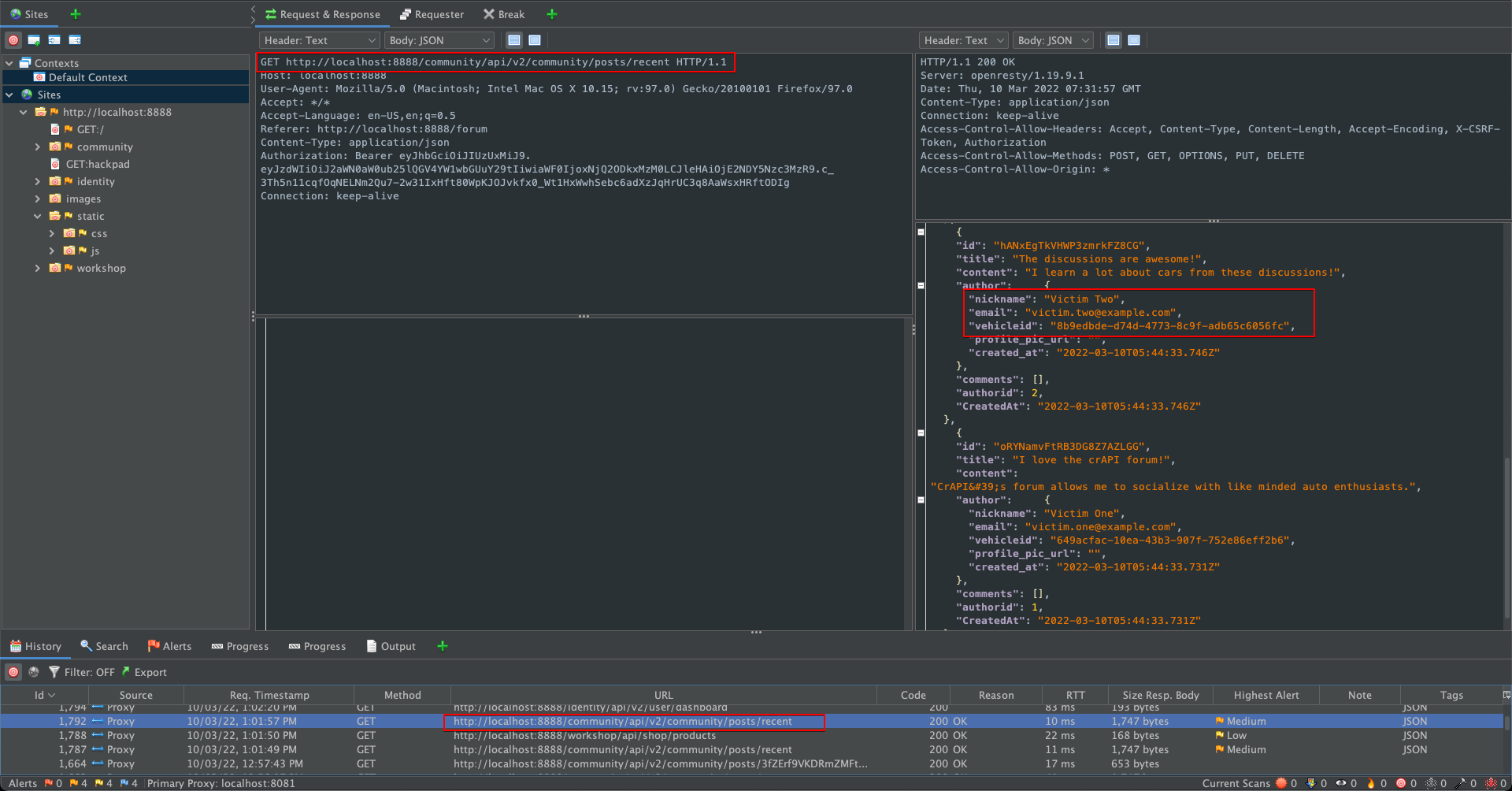Toggle in-scope filter target in History toolbar
The width and height of the screenshot is (1512, 791).
click(x=13, y=672)
